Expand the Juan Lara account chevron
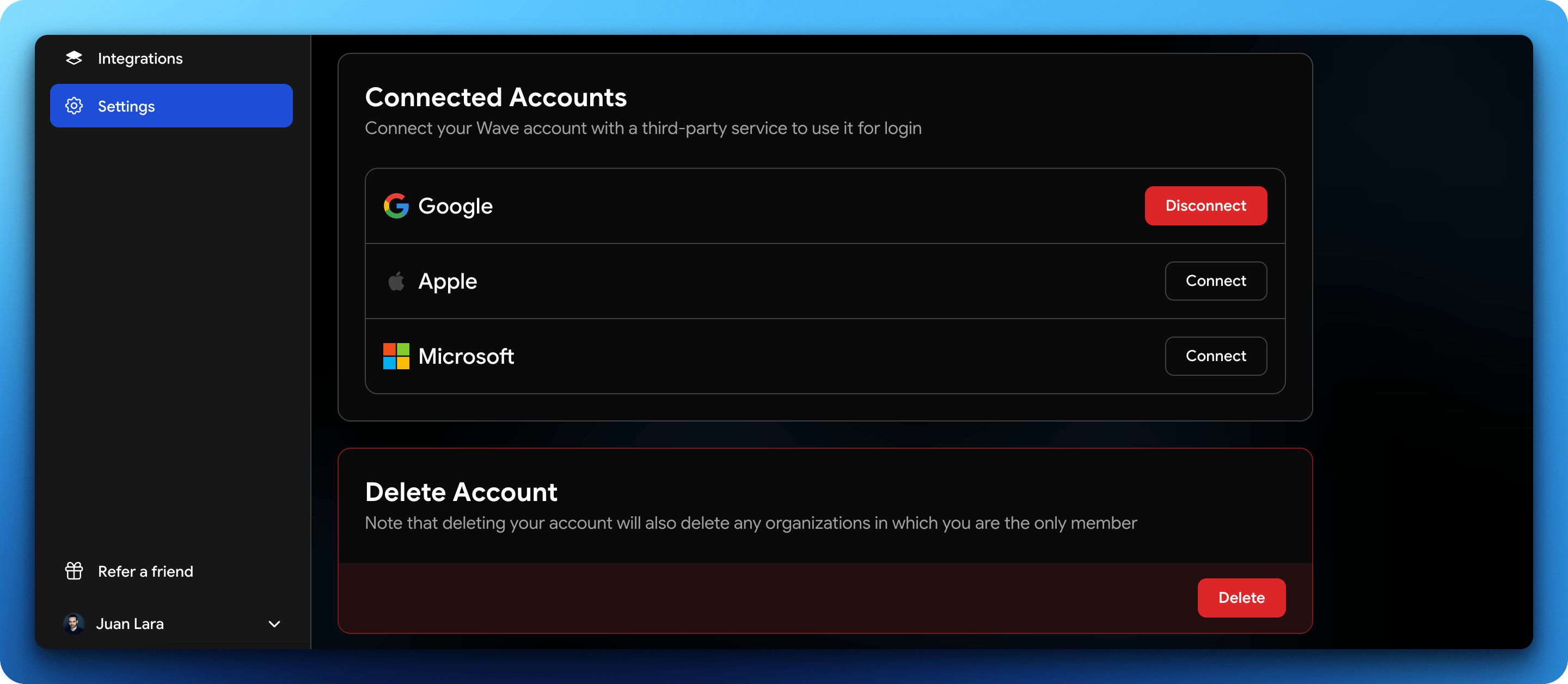The width and height of the screenshot is (1568, 684). (274, 624)
